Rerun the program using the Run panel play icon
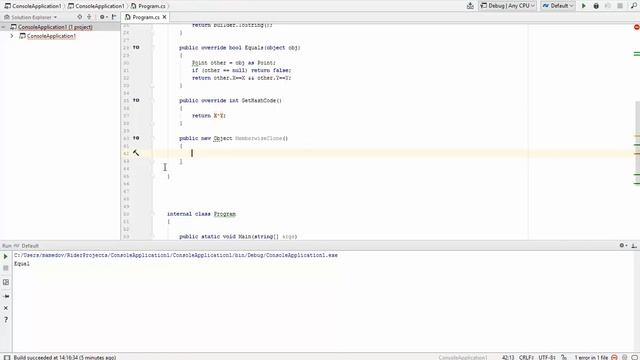The width and height of the screenshot is (640, 360). tap(6, 256)
